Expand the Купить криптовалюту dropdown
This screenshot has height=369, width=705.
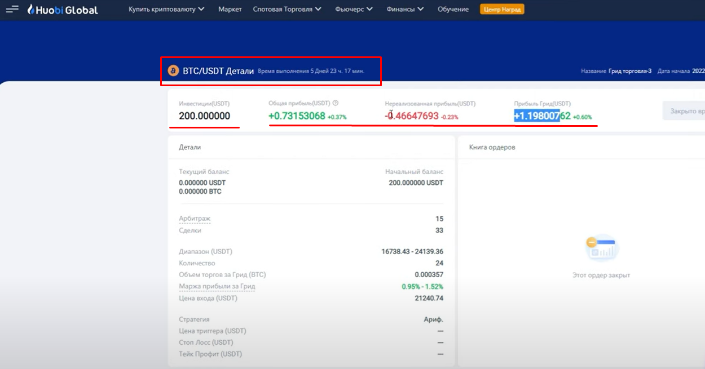click(166, 9)
